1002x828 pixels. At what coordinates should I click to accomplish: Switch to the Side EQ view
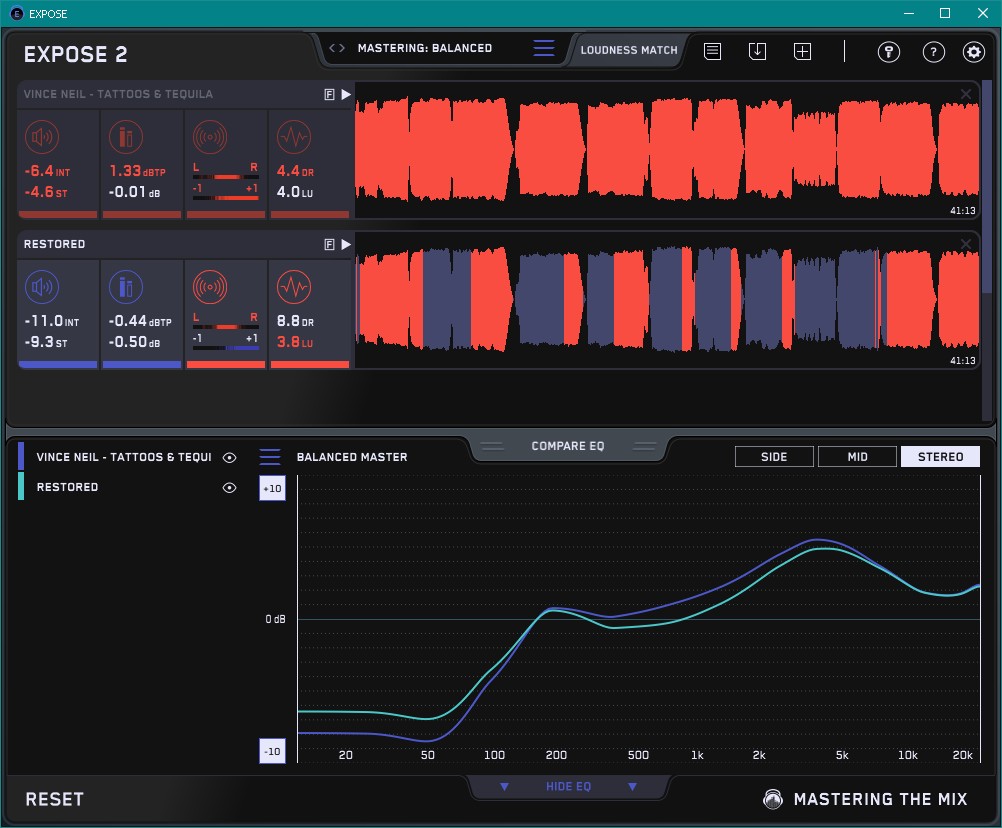pyautogui.click(x=774, y=457)
